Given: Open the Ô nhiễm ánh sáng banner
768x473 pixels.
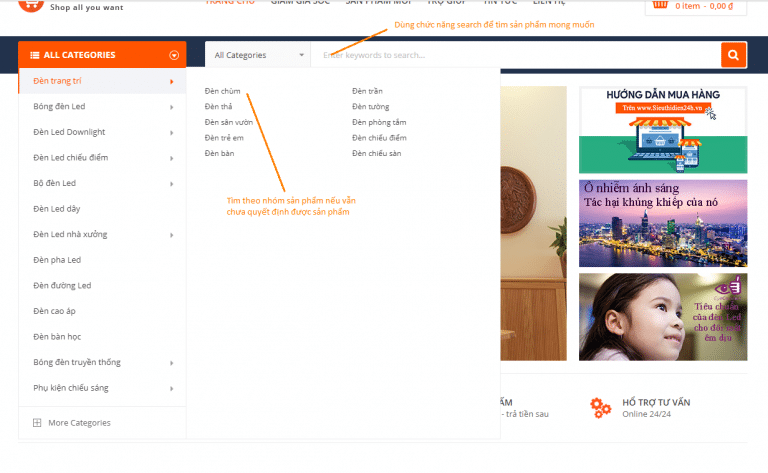Looking at the screenshot, I should 662,222.
